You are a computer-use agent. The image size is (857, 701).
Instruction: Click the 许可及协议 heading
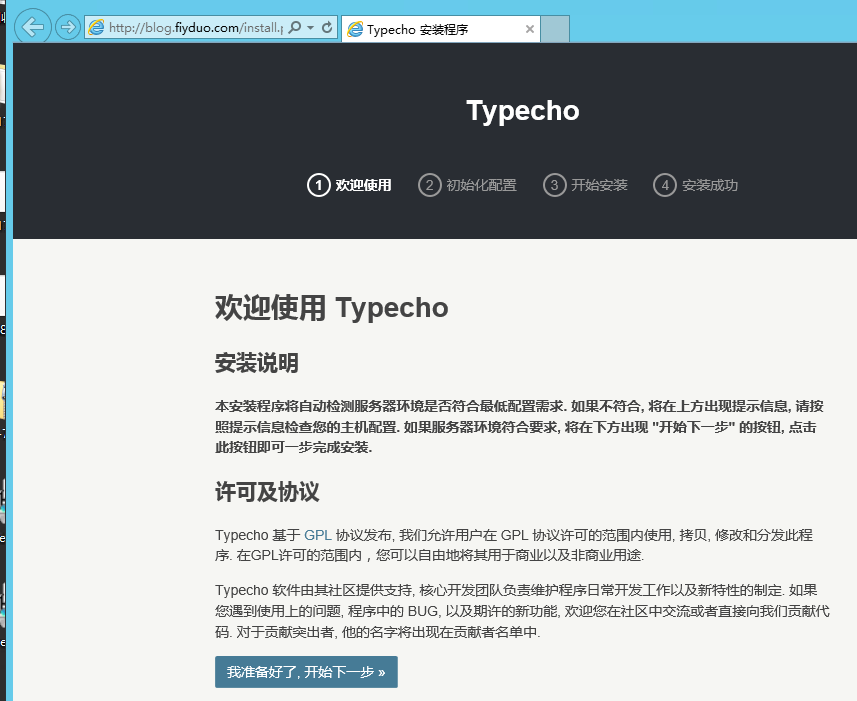click(x=267, y=492)
